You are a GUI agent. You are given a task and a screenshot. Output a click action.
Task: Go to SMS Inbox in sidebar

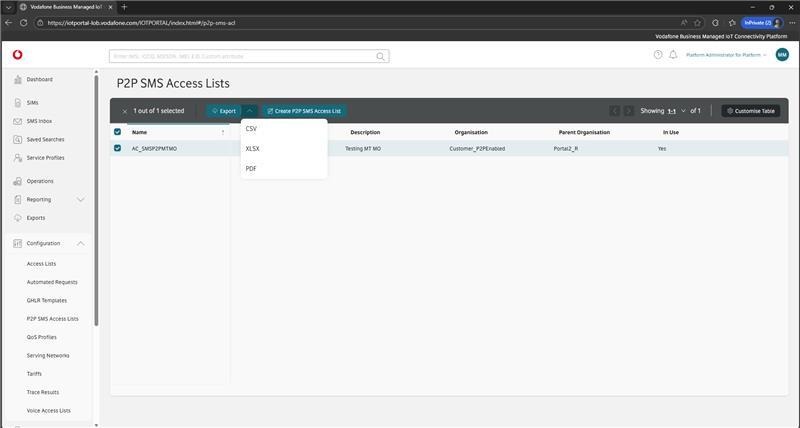pyautogui.click(x=39, y=121)
